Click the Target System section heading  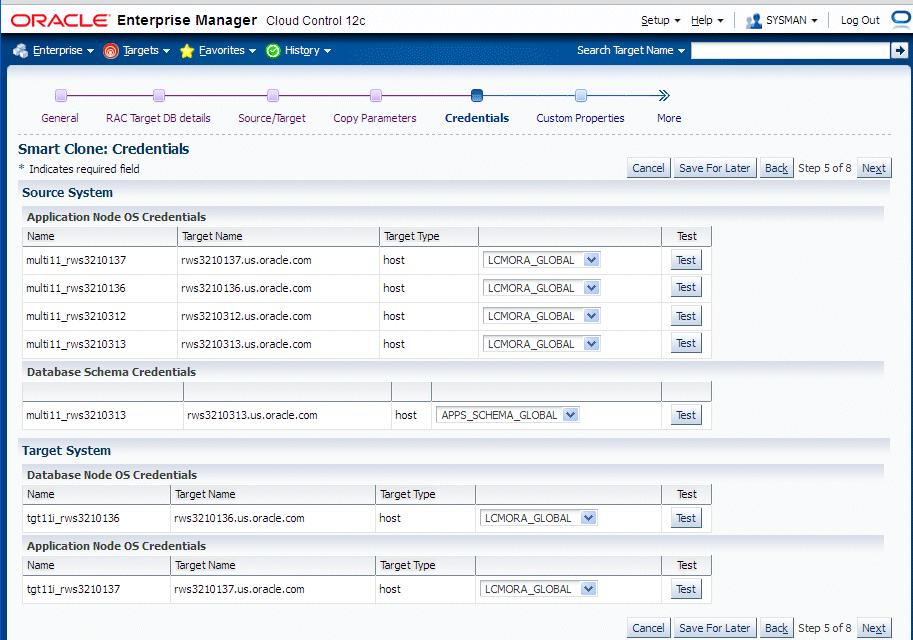(66, 451)
